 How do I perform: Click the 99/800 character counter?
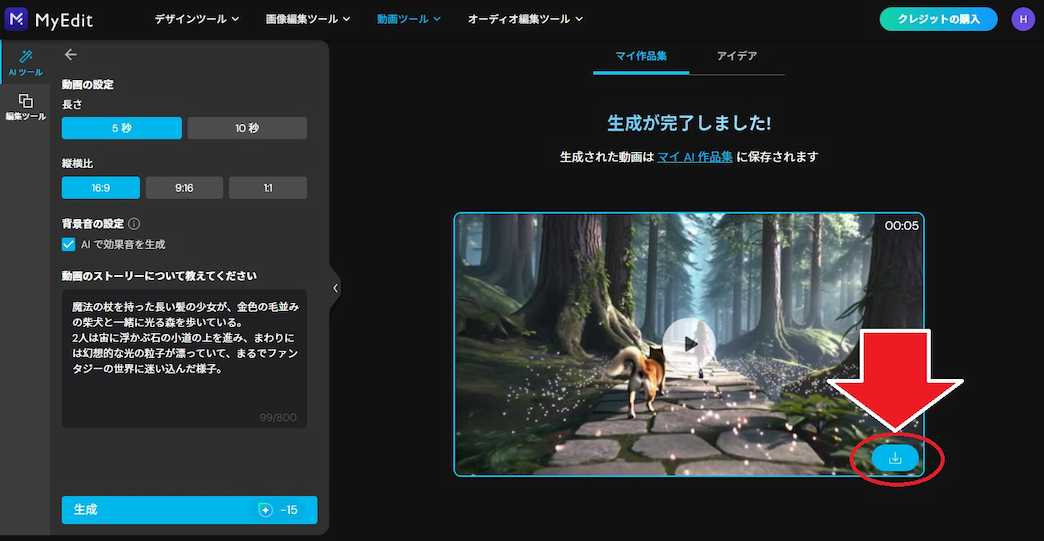[x=278, y=417]
